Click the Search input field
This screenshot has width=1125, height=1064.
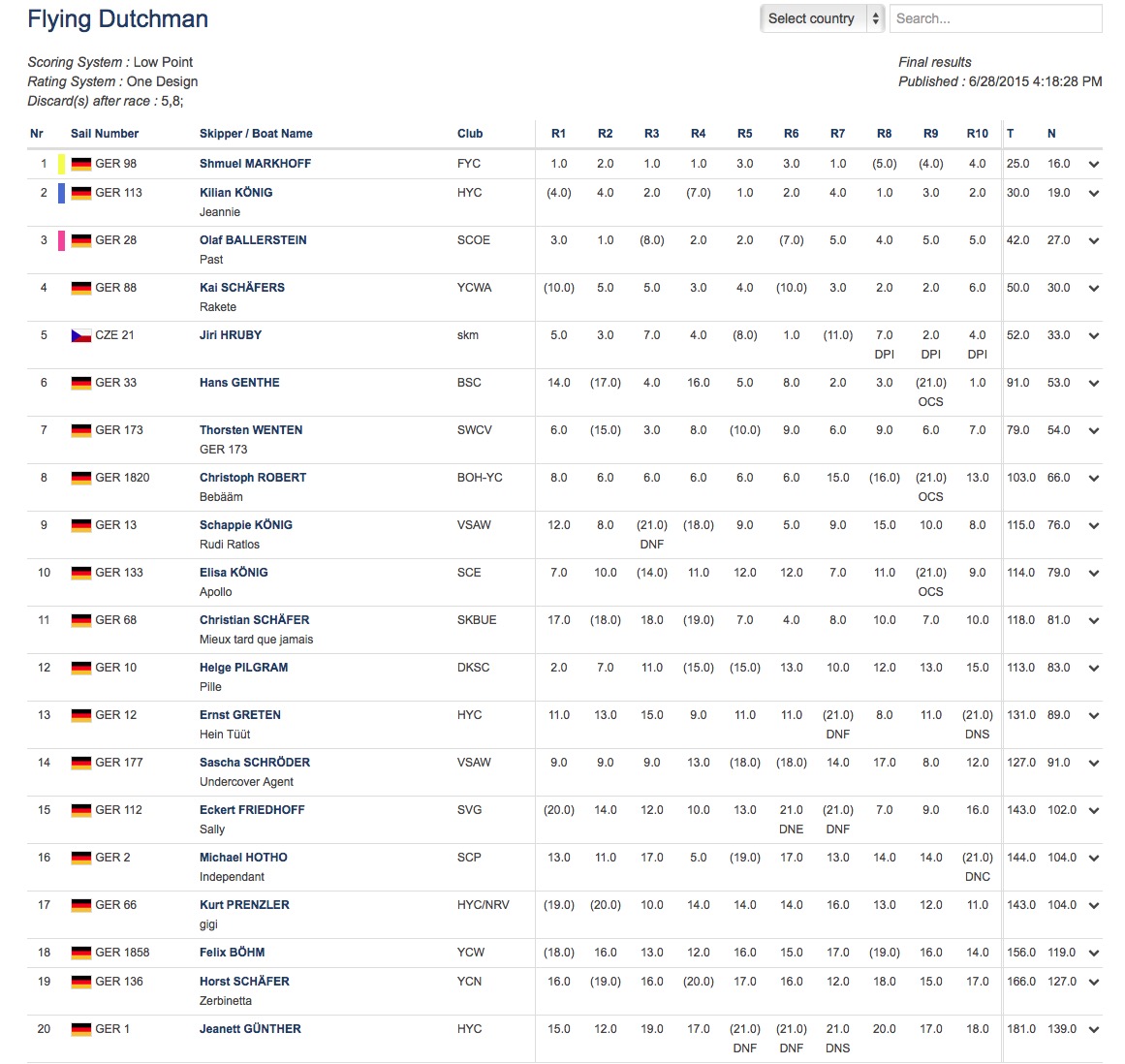point(996,18)
